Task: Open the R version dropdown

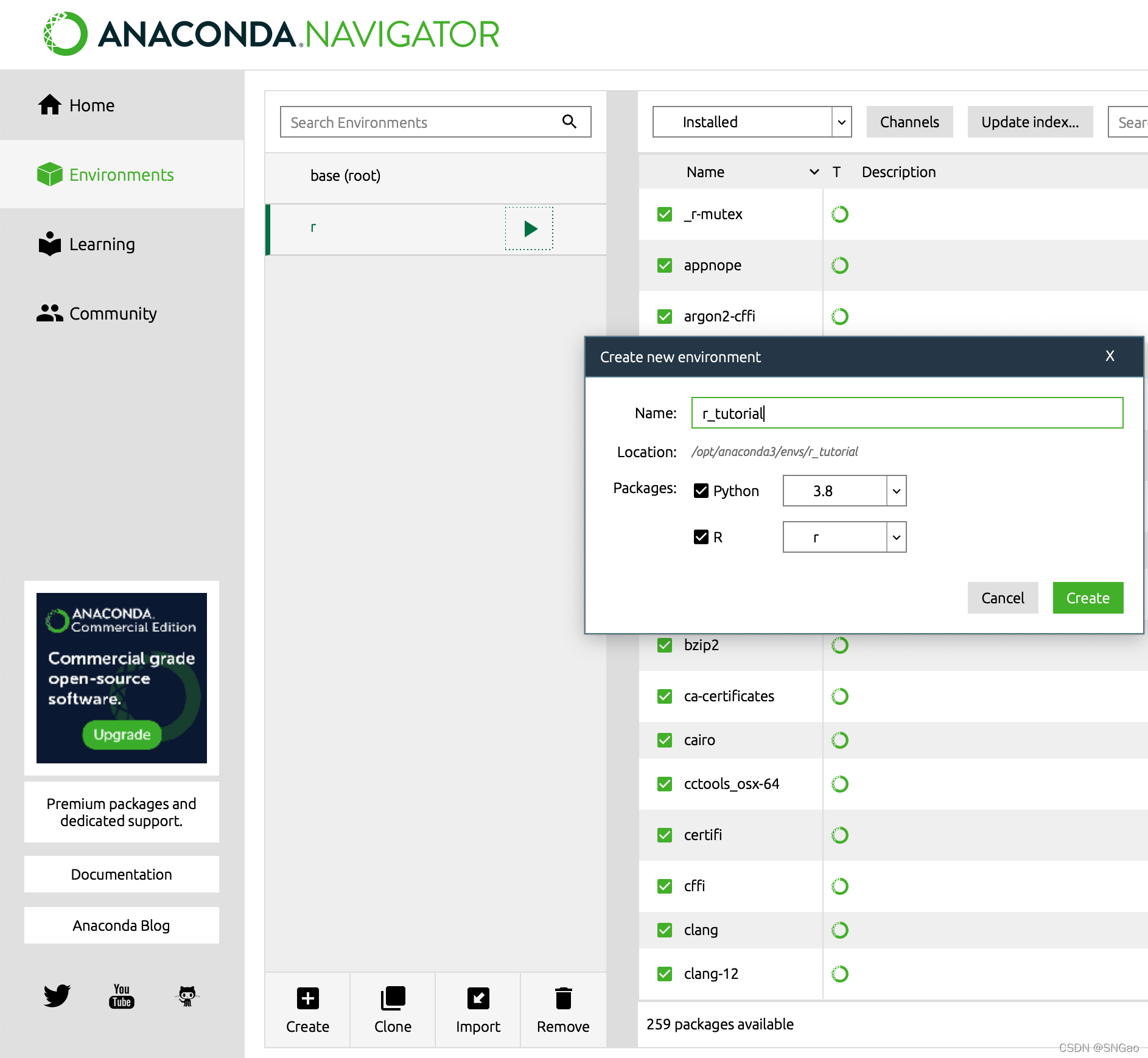Action: 844,537
